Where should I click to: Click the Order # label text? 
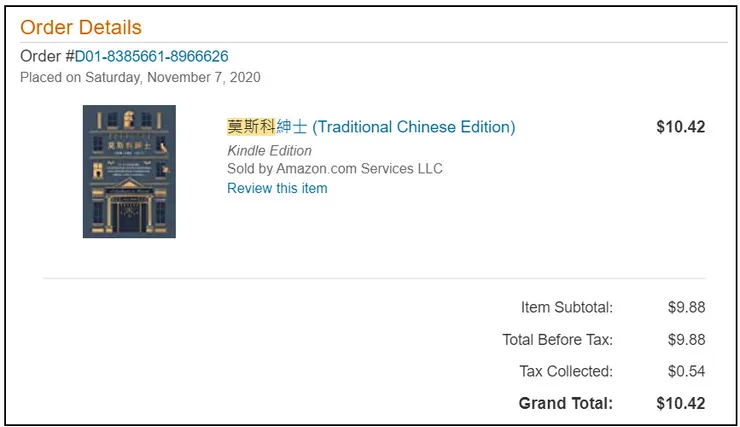[47, 56]
